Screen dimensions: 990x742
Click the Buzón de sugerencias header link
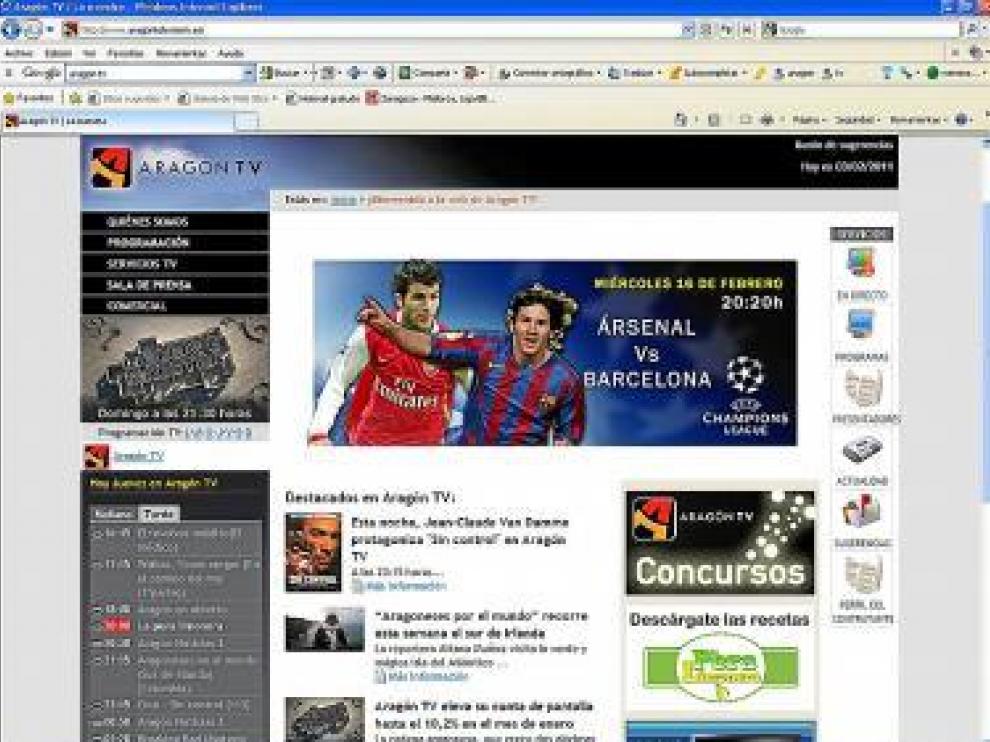[x=844, y=145]
